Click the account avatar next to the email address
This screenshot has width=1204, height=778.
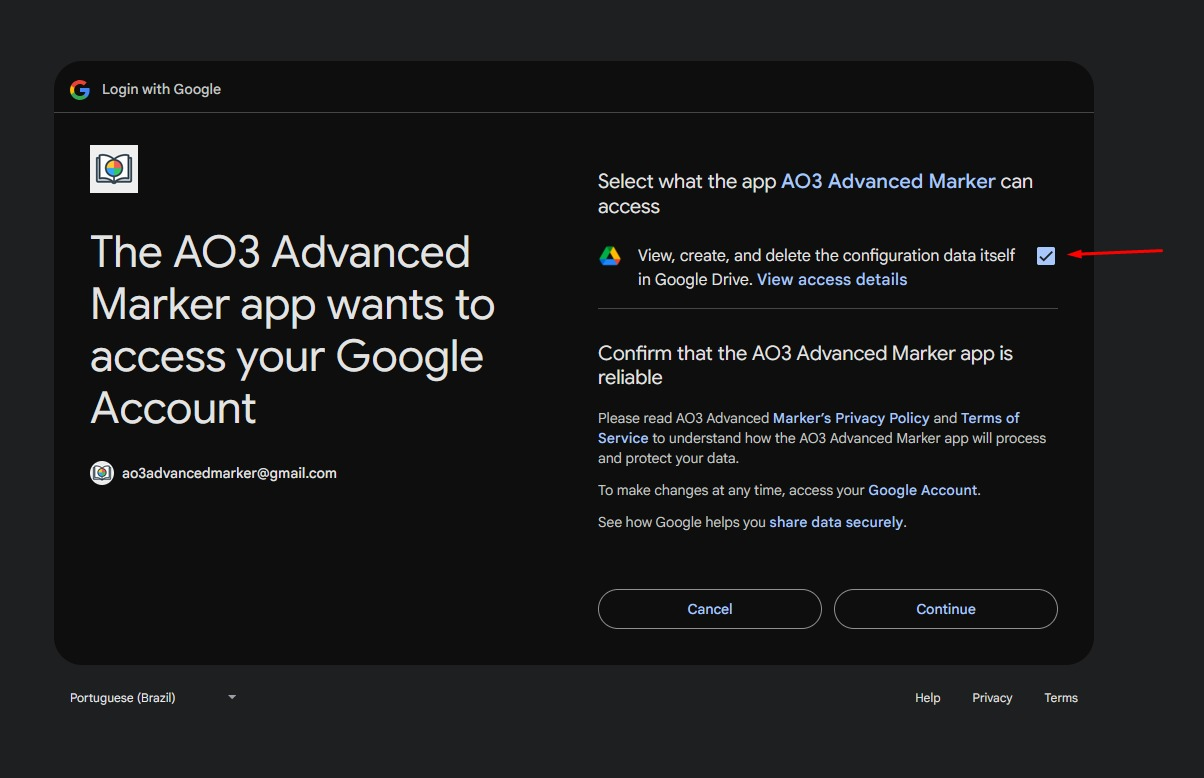click(102, 473)
